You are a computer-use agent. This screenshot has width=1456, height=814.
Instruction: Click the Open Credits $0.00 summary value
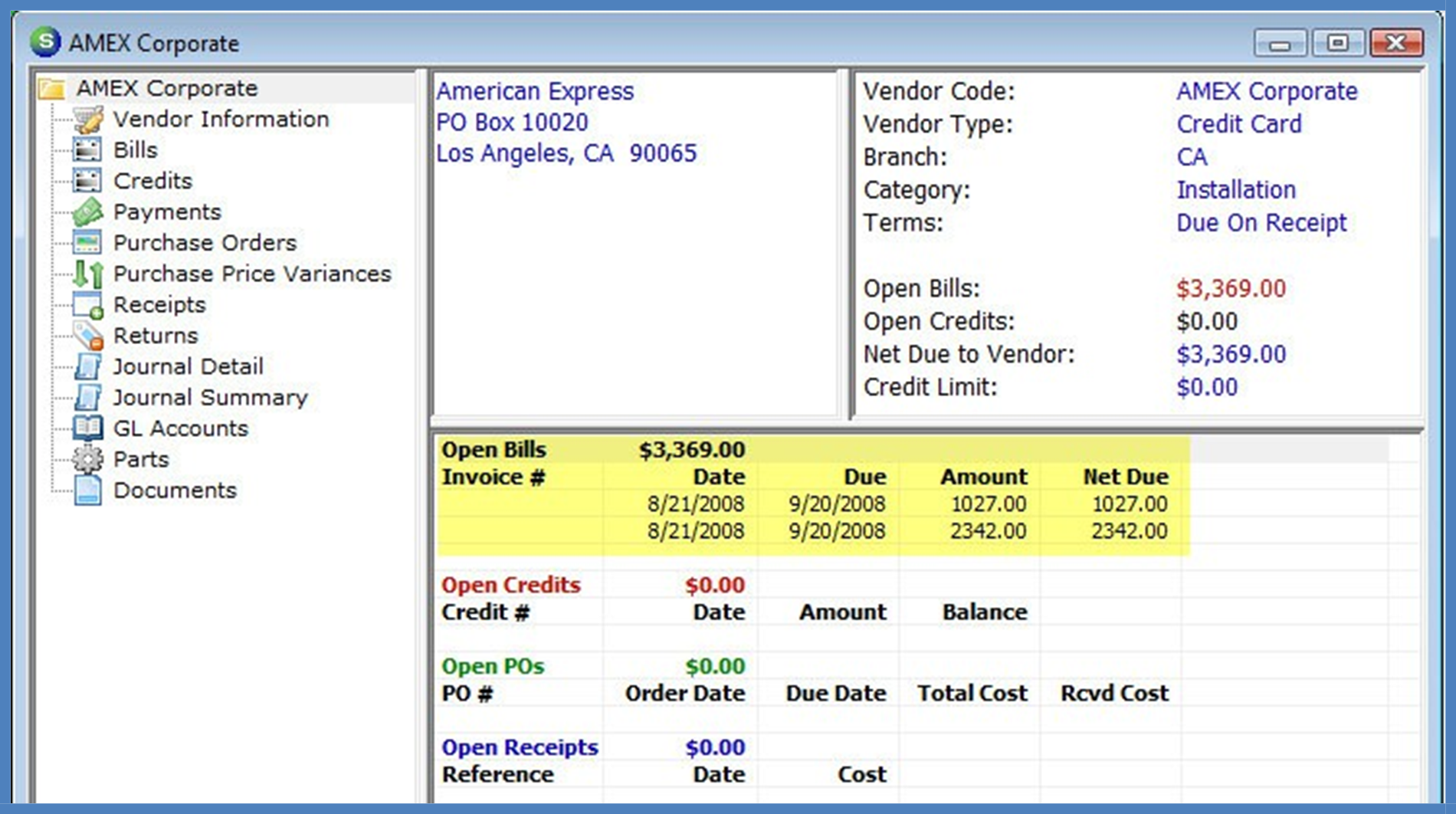coord(1207,322)
